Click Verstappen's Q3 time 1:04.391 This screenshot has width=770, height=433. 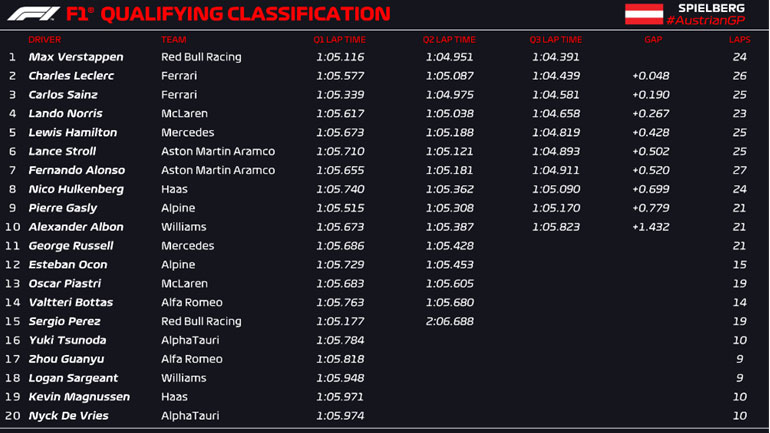[x=556, y=57]
